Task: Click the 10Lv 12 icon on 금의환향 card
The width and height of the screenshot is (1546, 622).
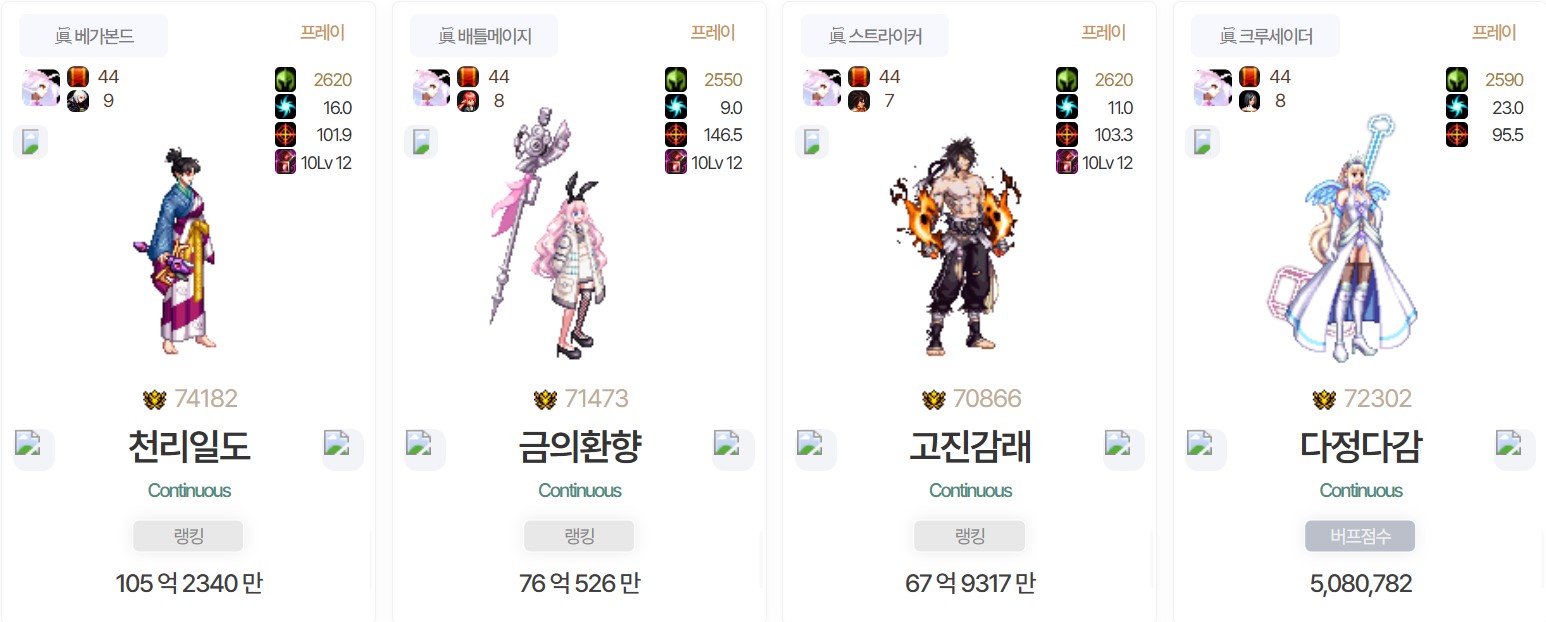Action: (677, 162)
